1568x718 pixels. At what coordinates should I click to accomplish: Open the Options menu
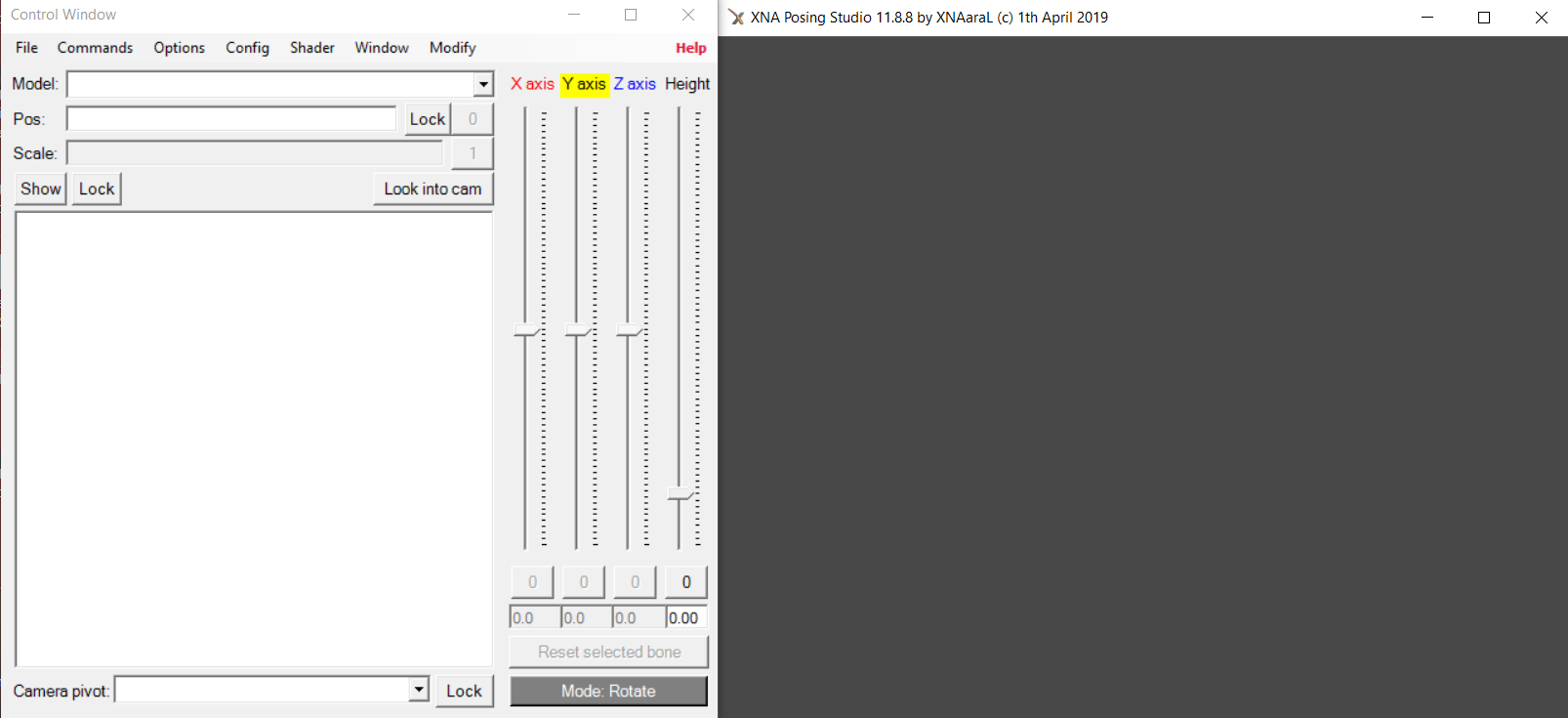coord(179,48)
